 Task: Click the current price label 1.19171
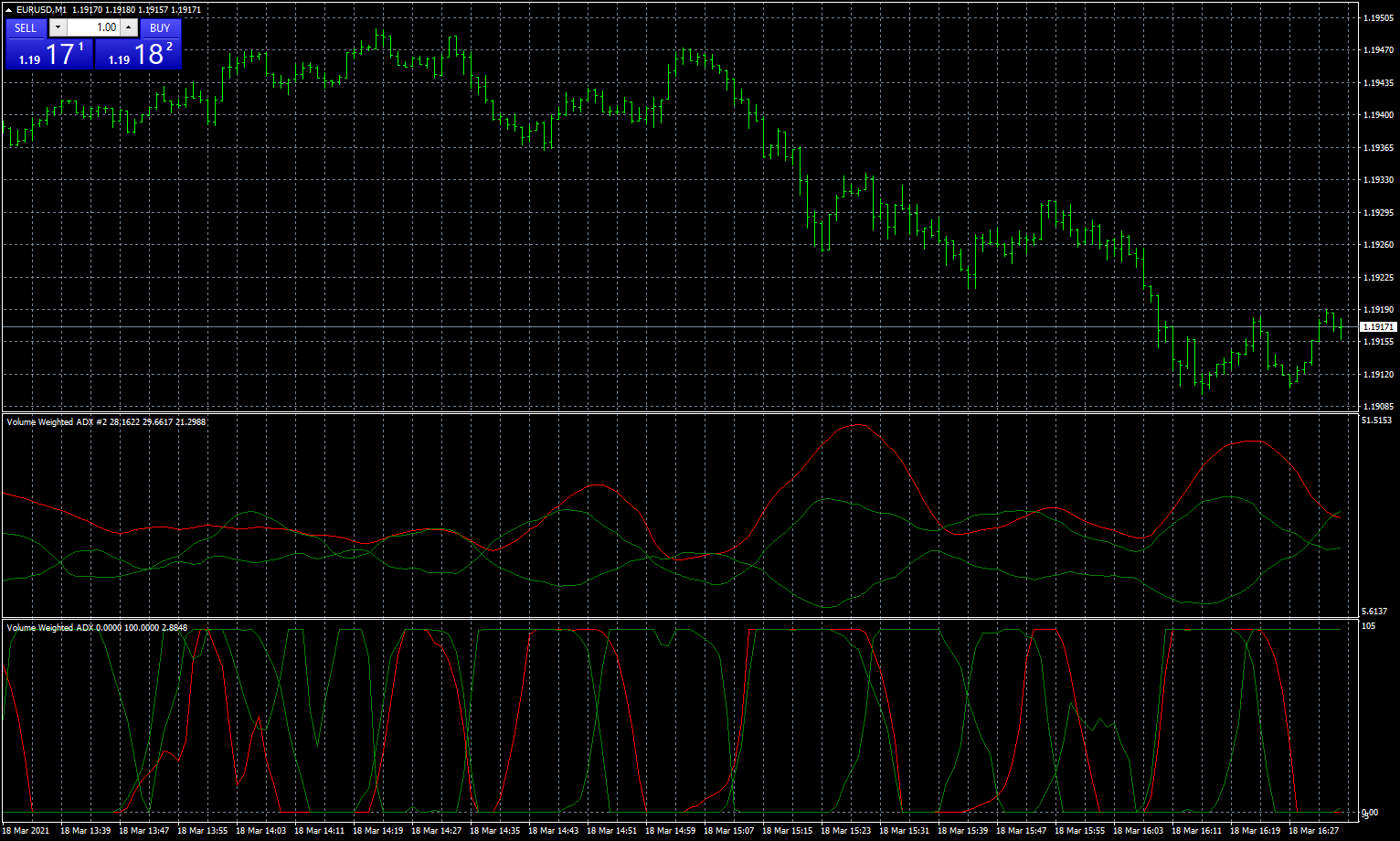click(x=1378, y=326)
